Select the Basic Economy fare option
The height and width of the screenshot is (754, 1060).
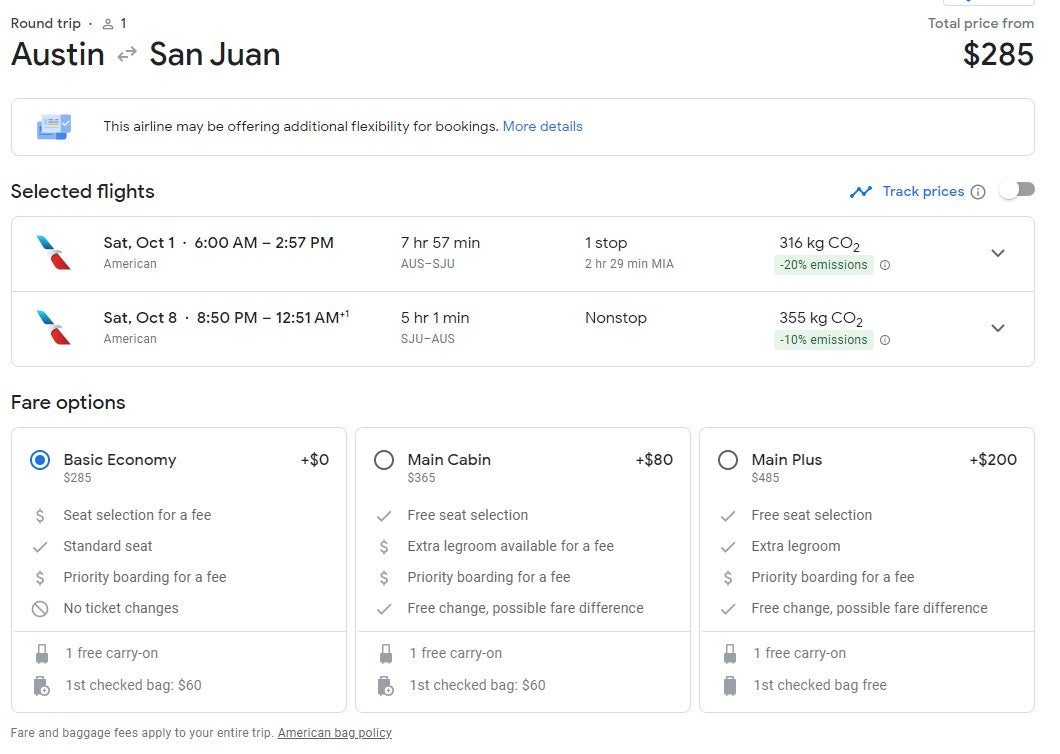point(40,460)
